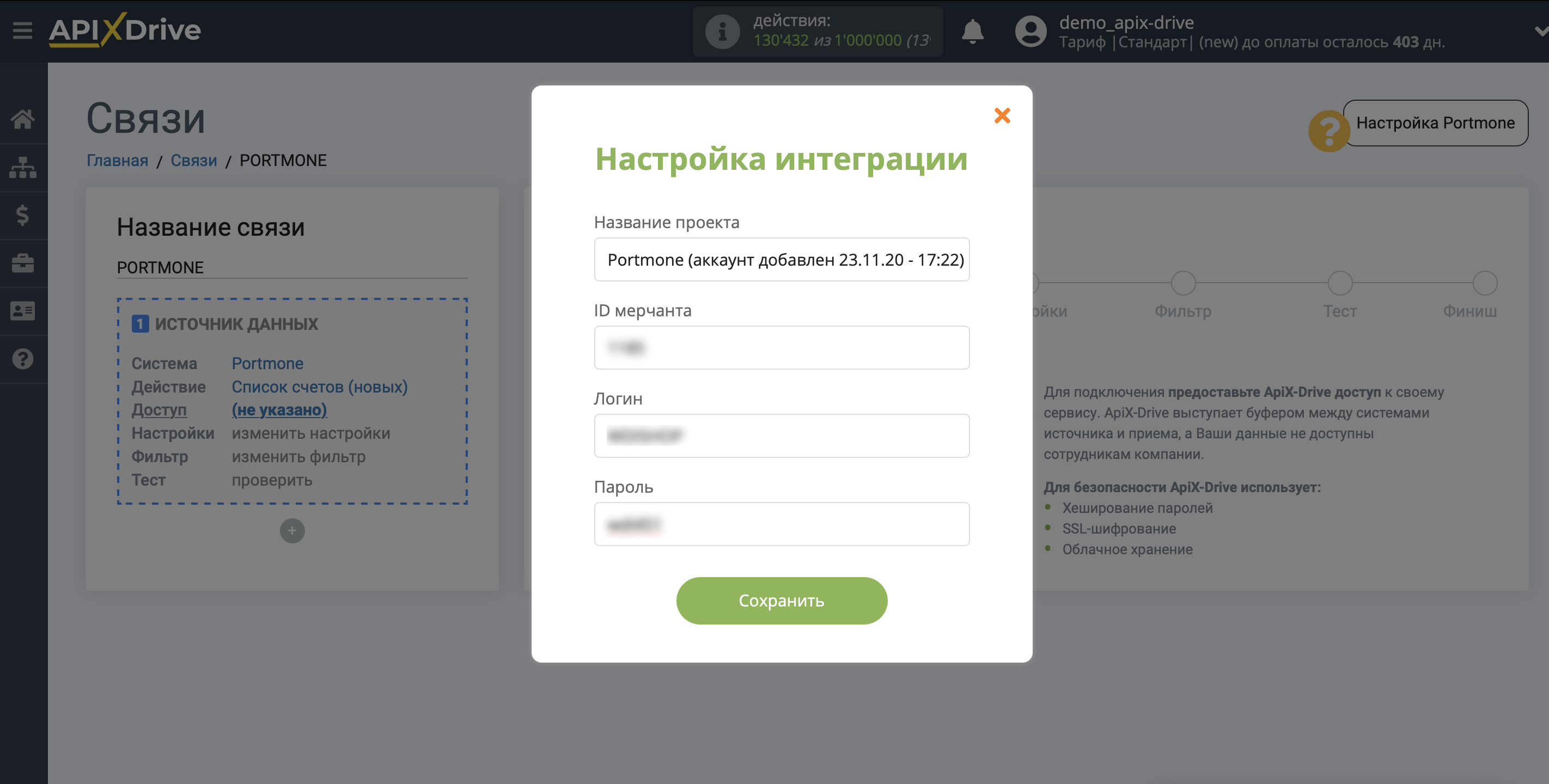Image resolution: width=1549 pixels, height=784 pixels.
Task: Open the Главная breadcrumb link
Action: pyautogui.click(x=117, y=161)
